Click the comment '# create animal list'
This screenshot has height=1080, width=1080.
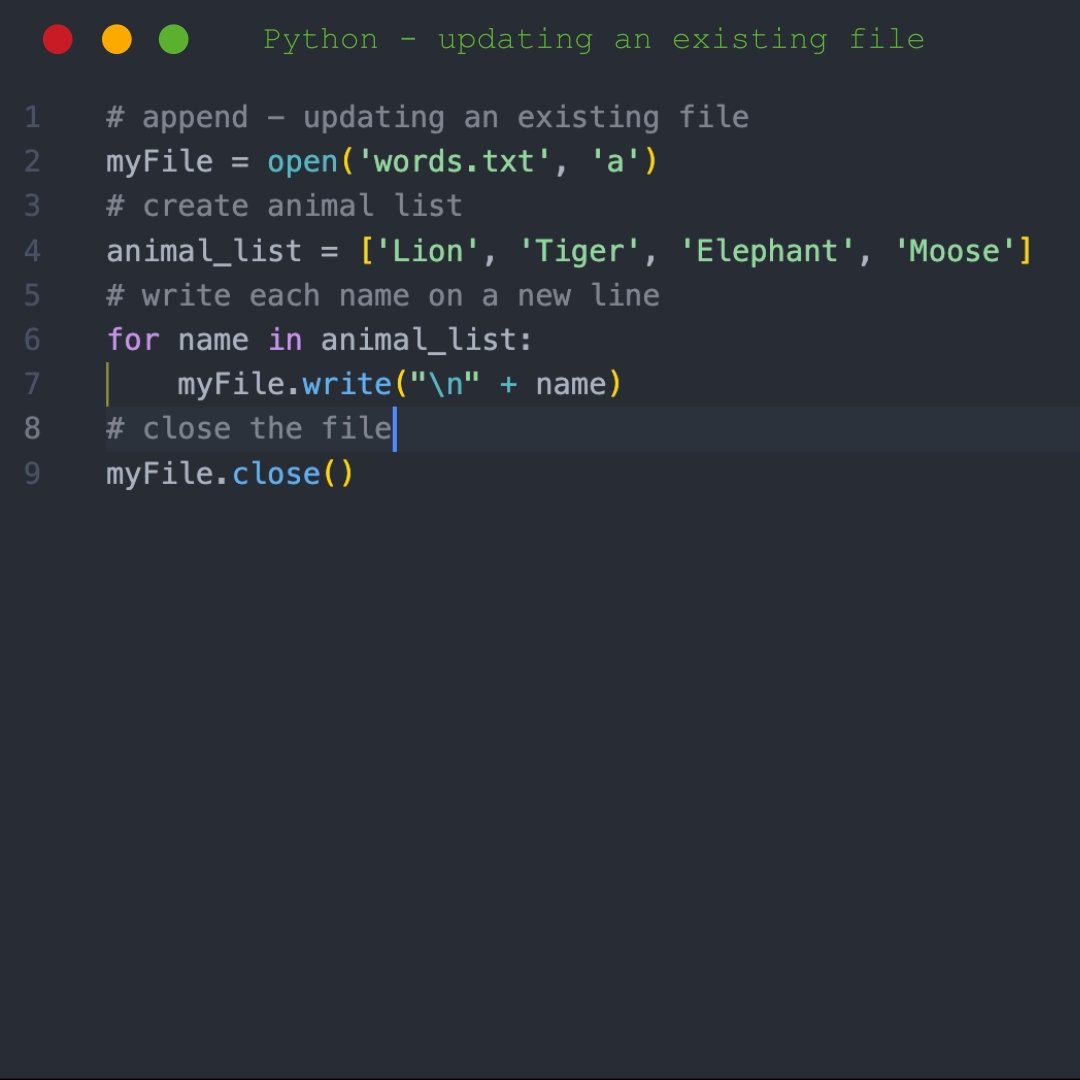coord(284,206)
